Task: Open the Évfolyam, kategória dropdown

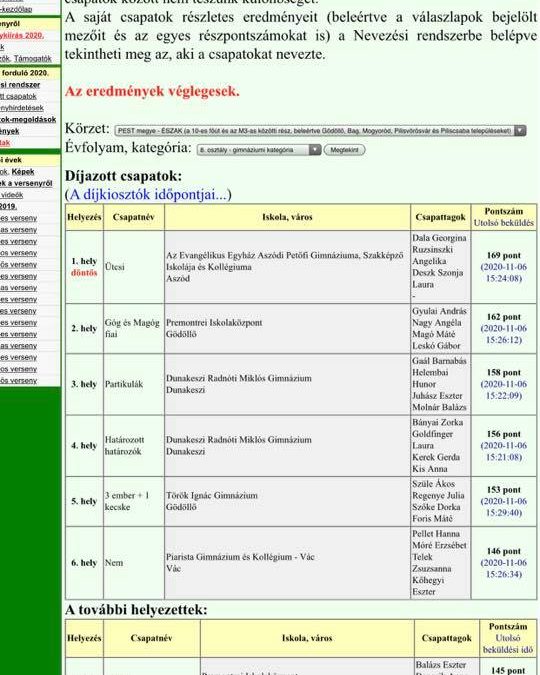Action: click(259, 150)
